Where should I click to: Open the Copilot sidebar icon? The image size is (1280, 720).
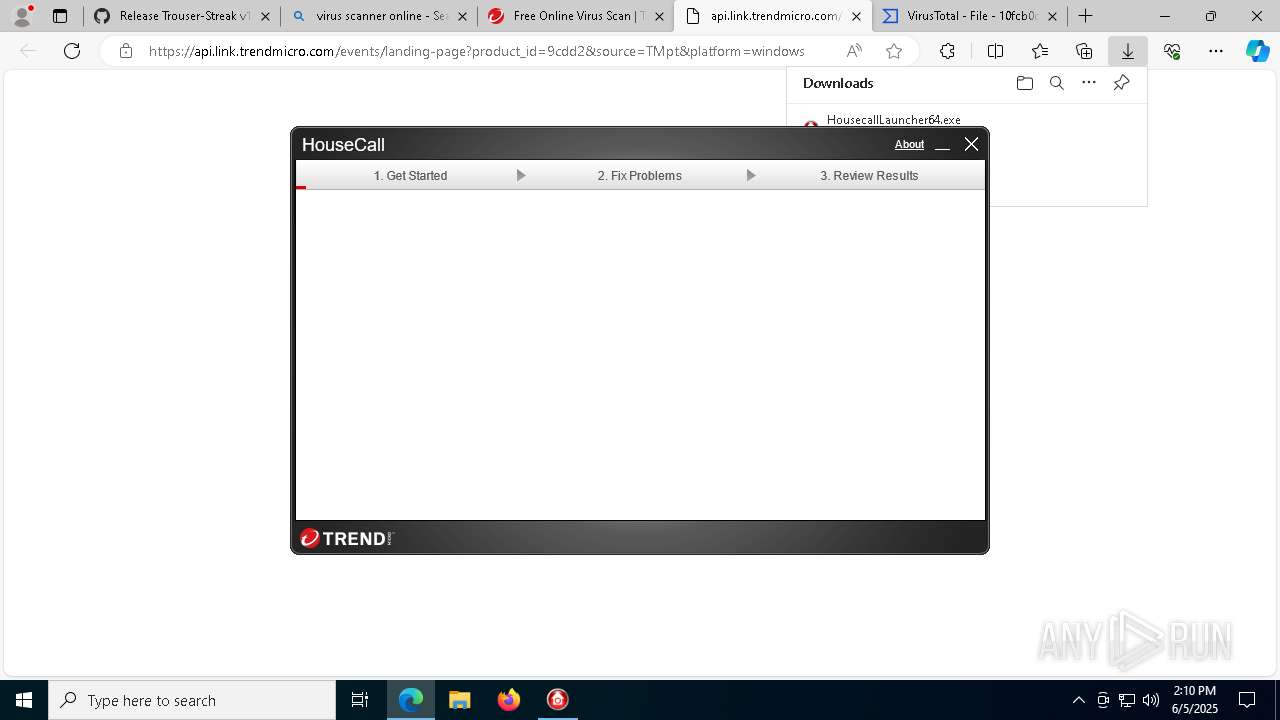1258,51
